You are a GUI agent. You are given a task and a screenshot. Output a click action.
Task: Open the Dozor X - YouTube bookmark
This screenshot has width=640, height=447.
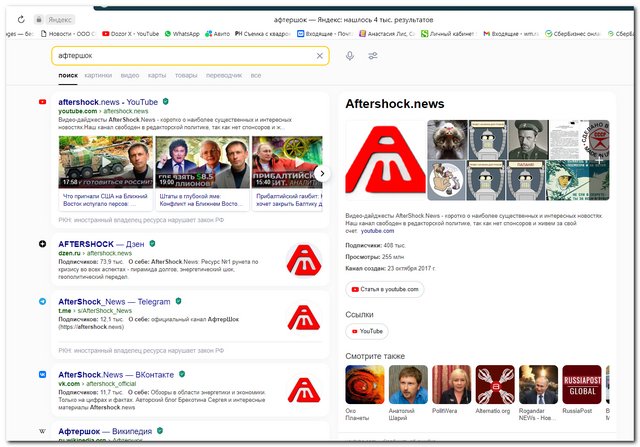pyautogui.click(x=131, y=34)
